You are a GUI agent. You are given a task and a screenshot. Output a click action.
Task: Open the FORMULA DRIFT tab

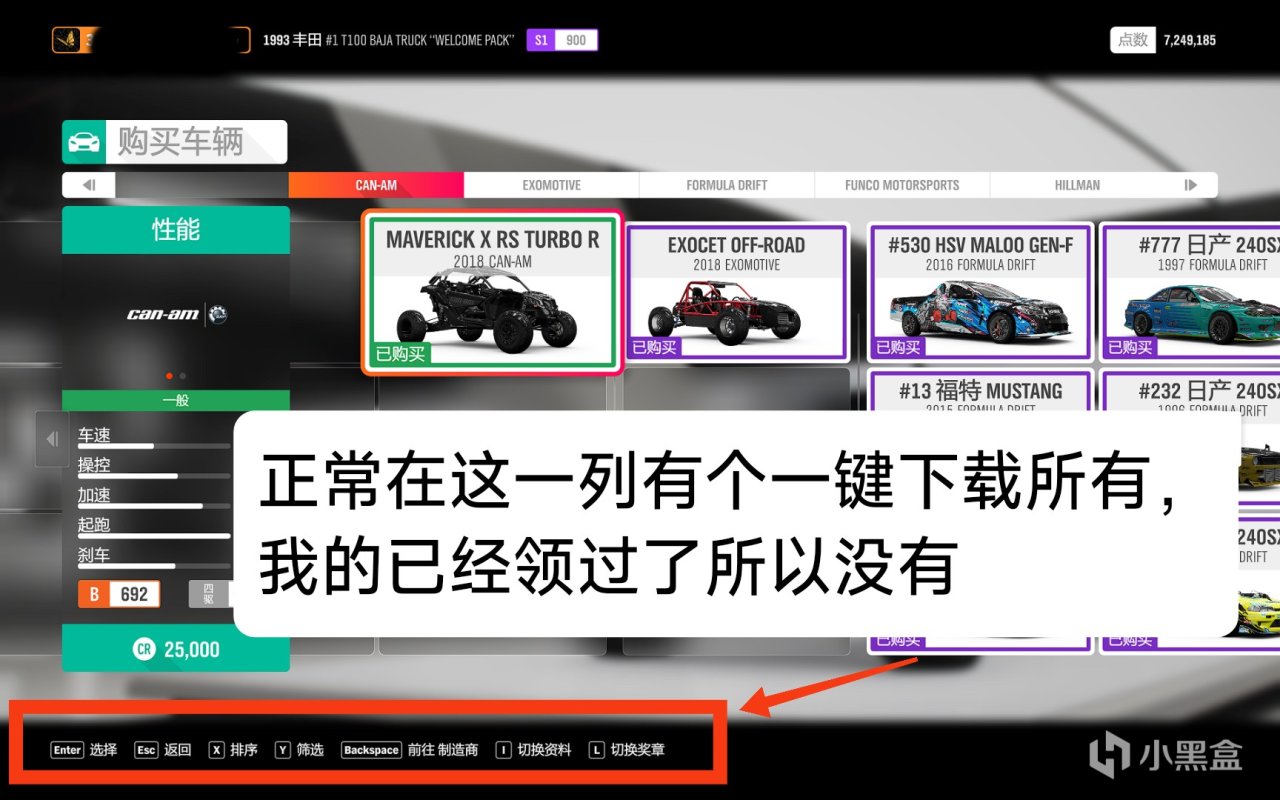click(x=727, y=185)
